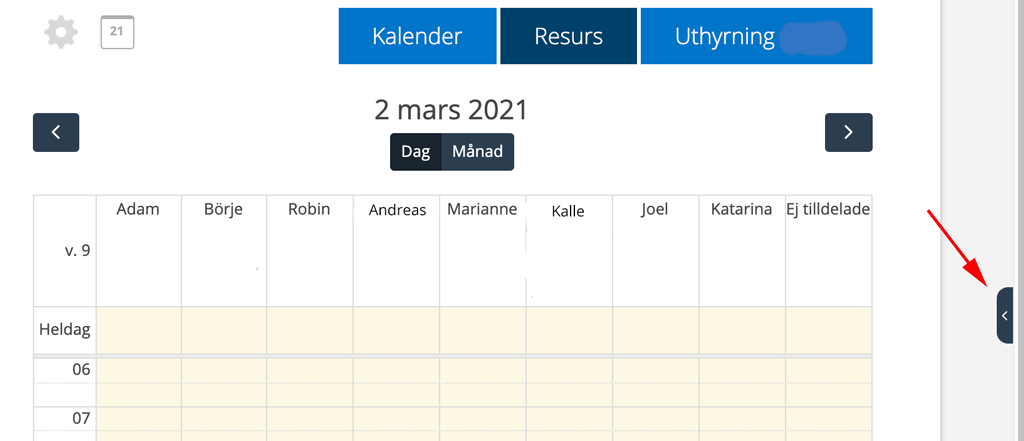Expand the collapsed right side panel
This screenshot has width=1024, height=441.
pos(1004,316)
